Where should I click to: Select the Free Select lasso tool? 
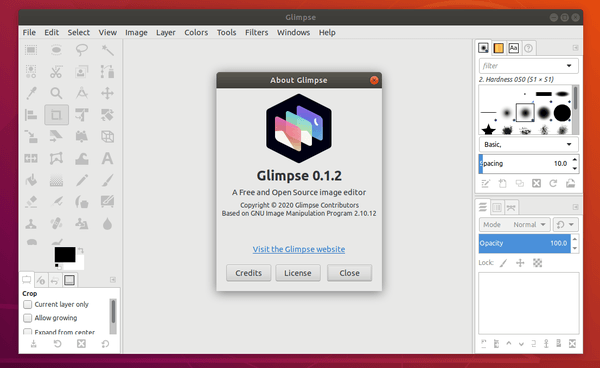[x=82, y=50]
